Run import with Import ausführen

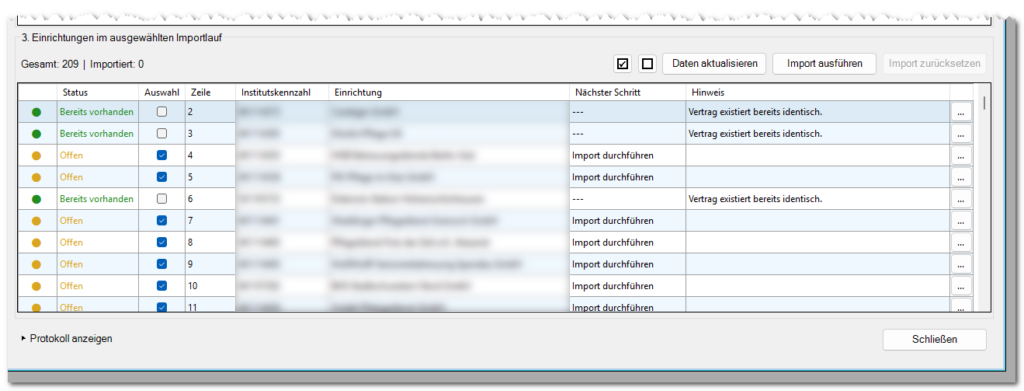pyautogui.click(x=825, y=63)
